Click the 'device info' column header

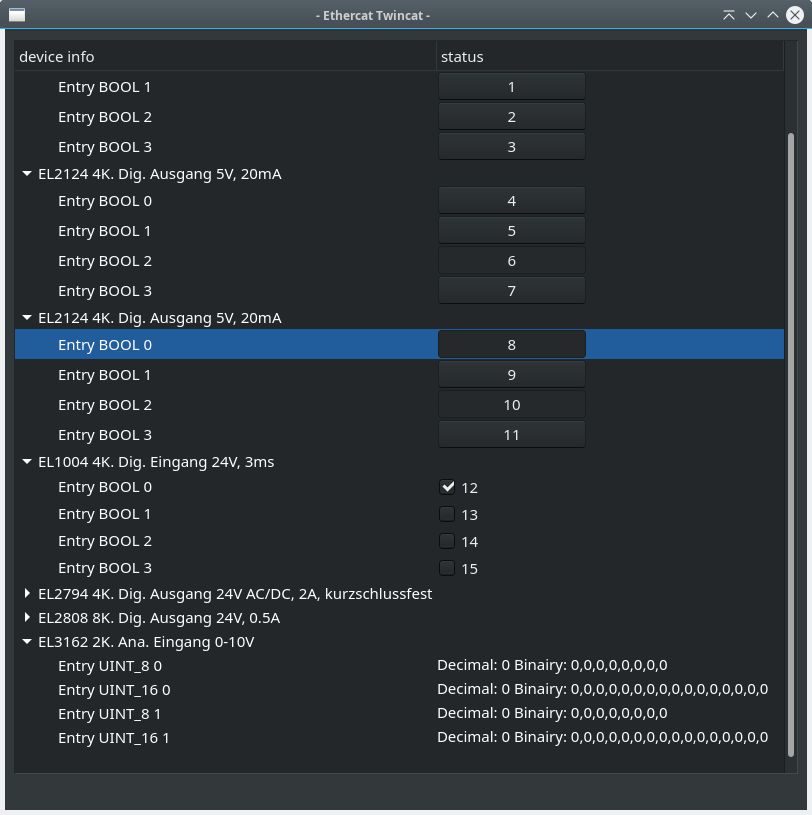(225, 56)
